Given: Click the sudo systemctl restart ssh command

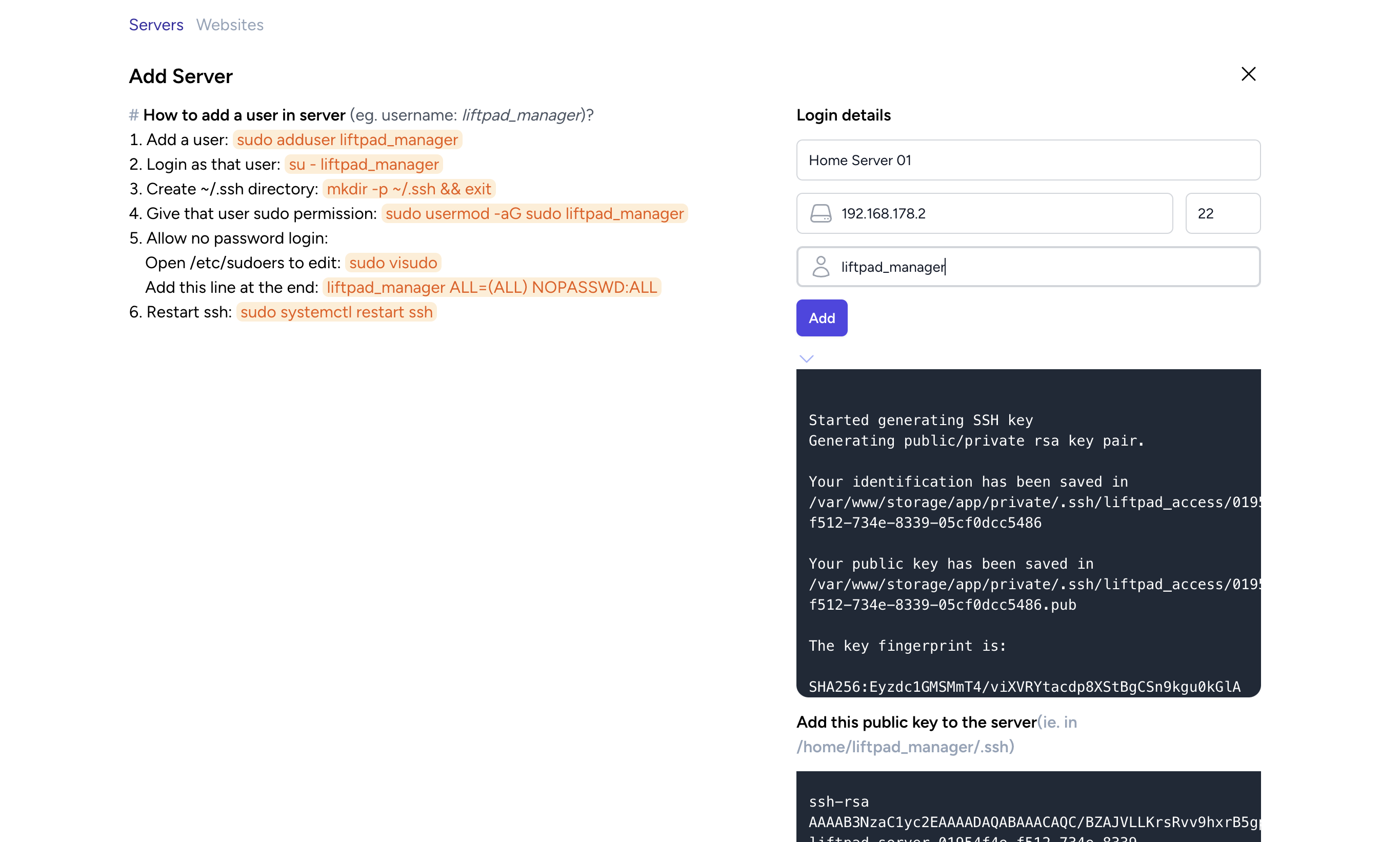Looking at the screenshot, I should pyautogui.click(x=336, y=312).
